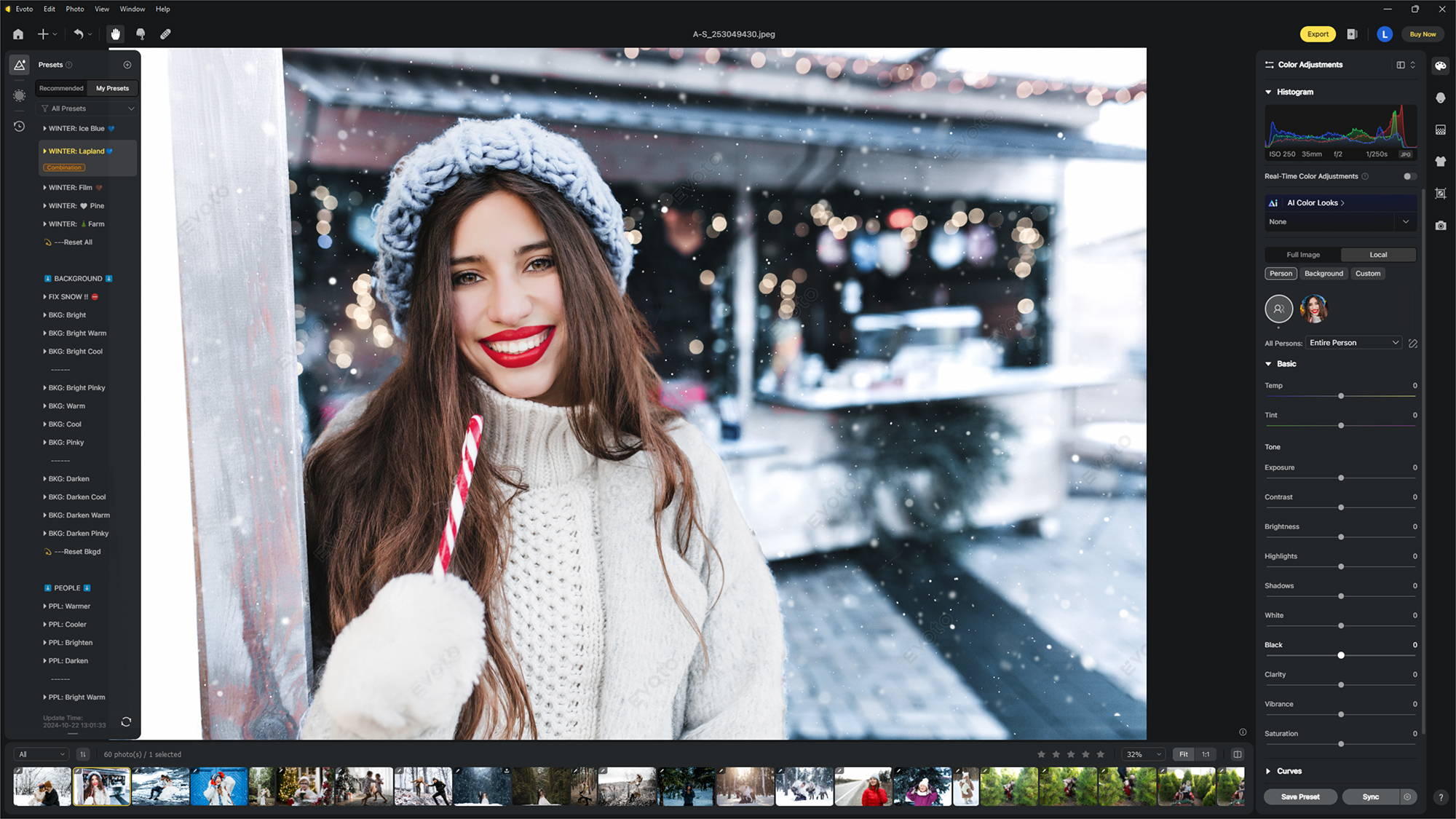Viewport: 1456px width, 819px height.
Task: Open the Photo menu
Action: point(74,9)
